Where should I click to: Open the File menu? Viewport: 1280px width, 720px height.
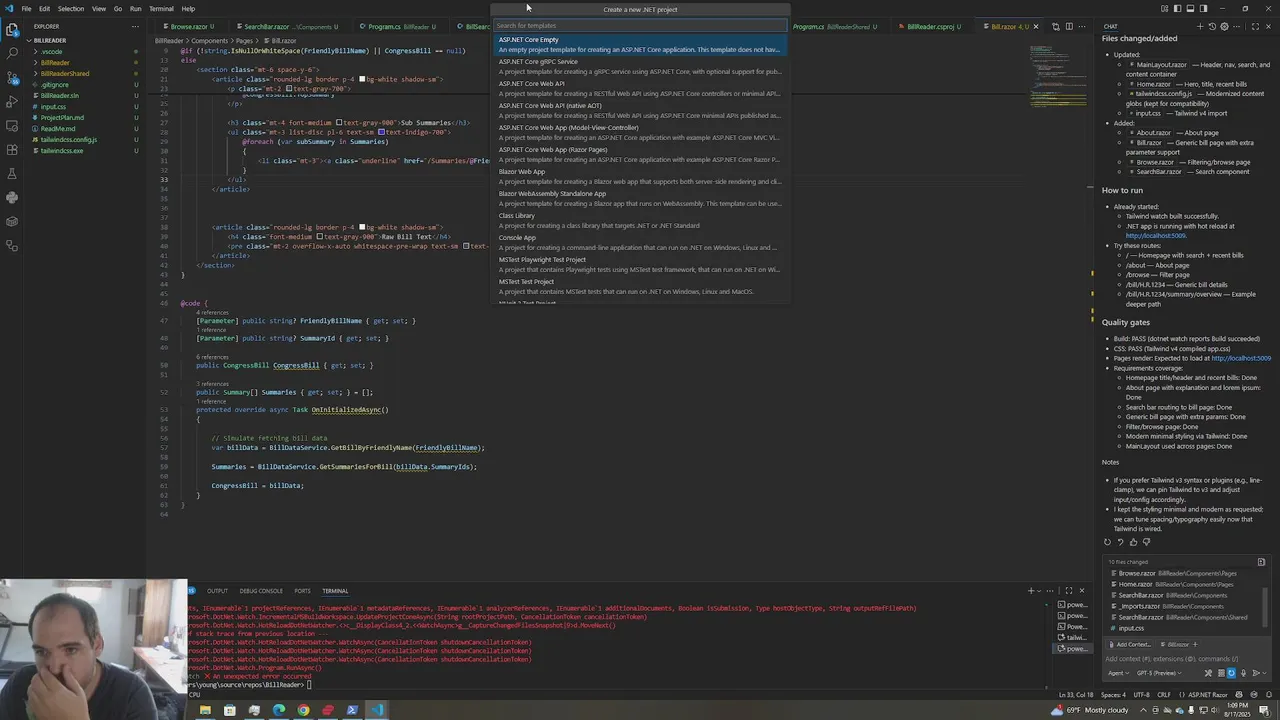pyautogui.click(x=26, y=9)
